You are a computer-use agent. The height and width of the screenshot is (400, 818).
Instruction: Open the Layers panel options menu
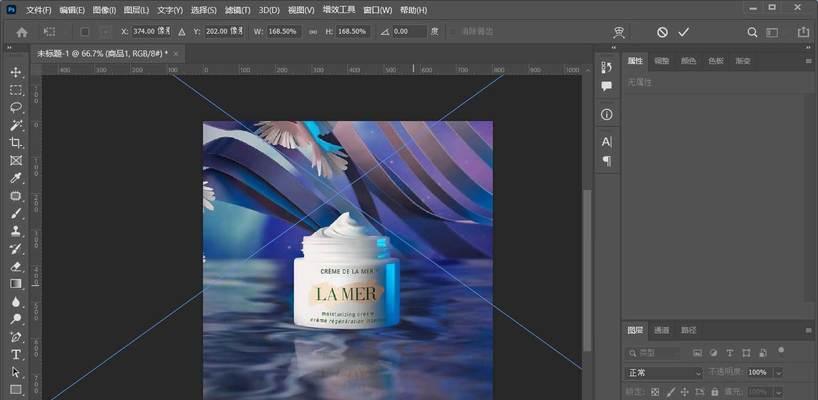point(809,330)
